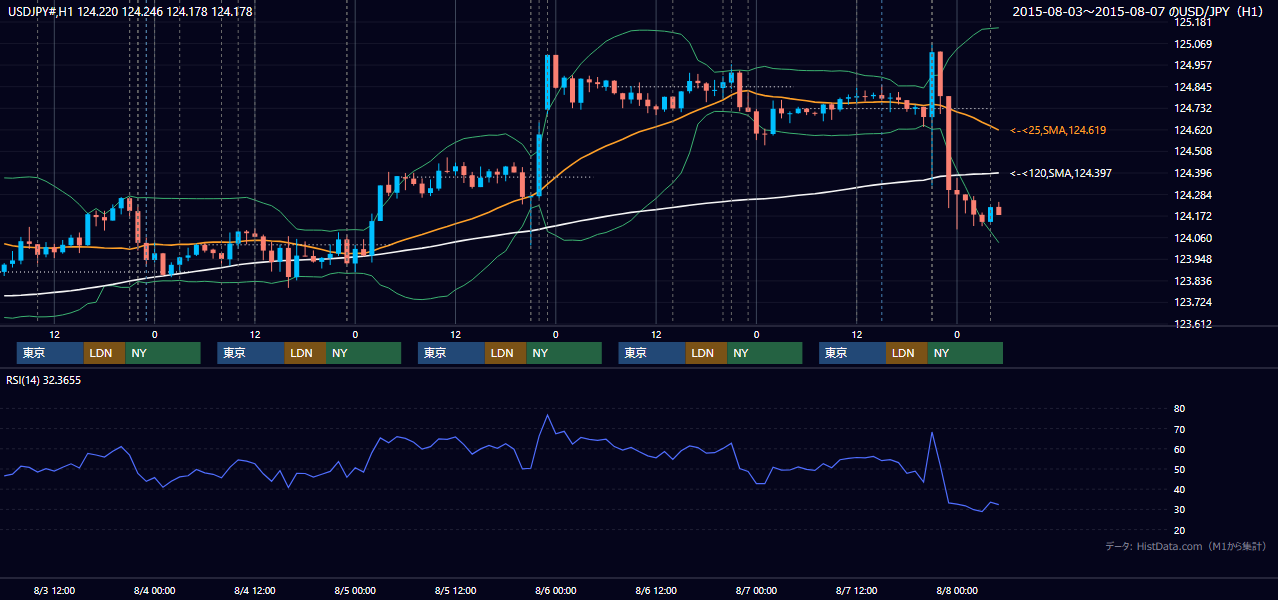Click the 8/5 12:00 time axis label

point(455,590)
